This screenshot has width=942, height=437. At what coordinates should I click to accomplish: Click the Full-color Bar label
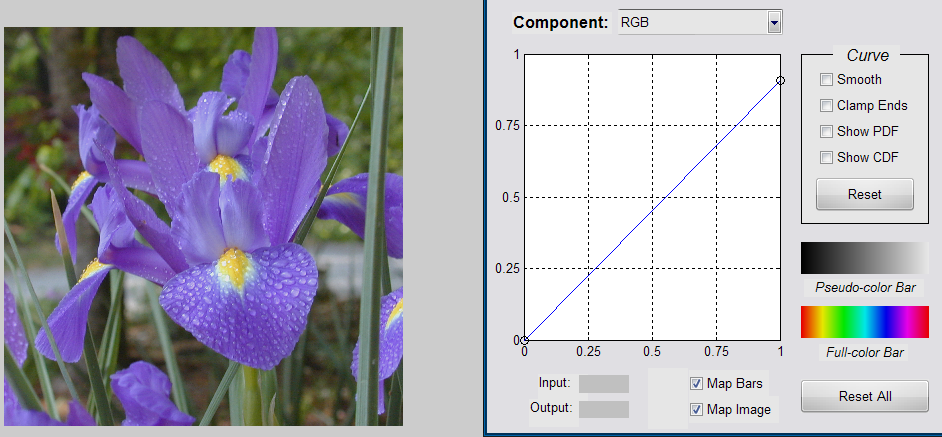(x=865, y=353)
